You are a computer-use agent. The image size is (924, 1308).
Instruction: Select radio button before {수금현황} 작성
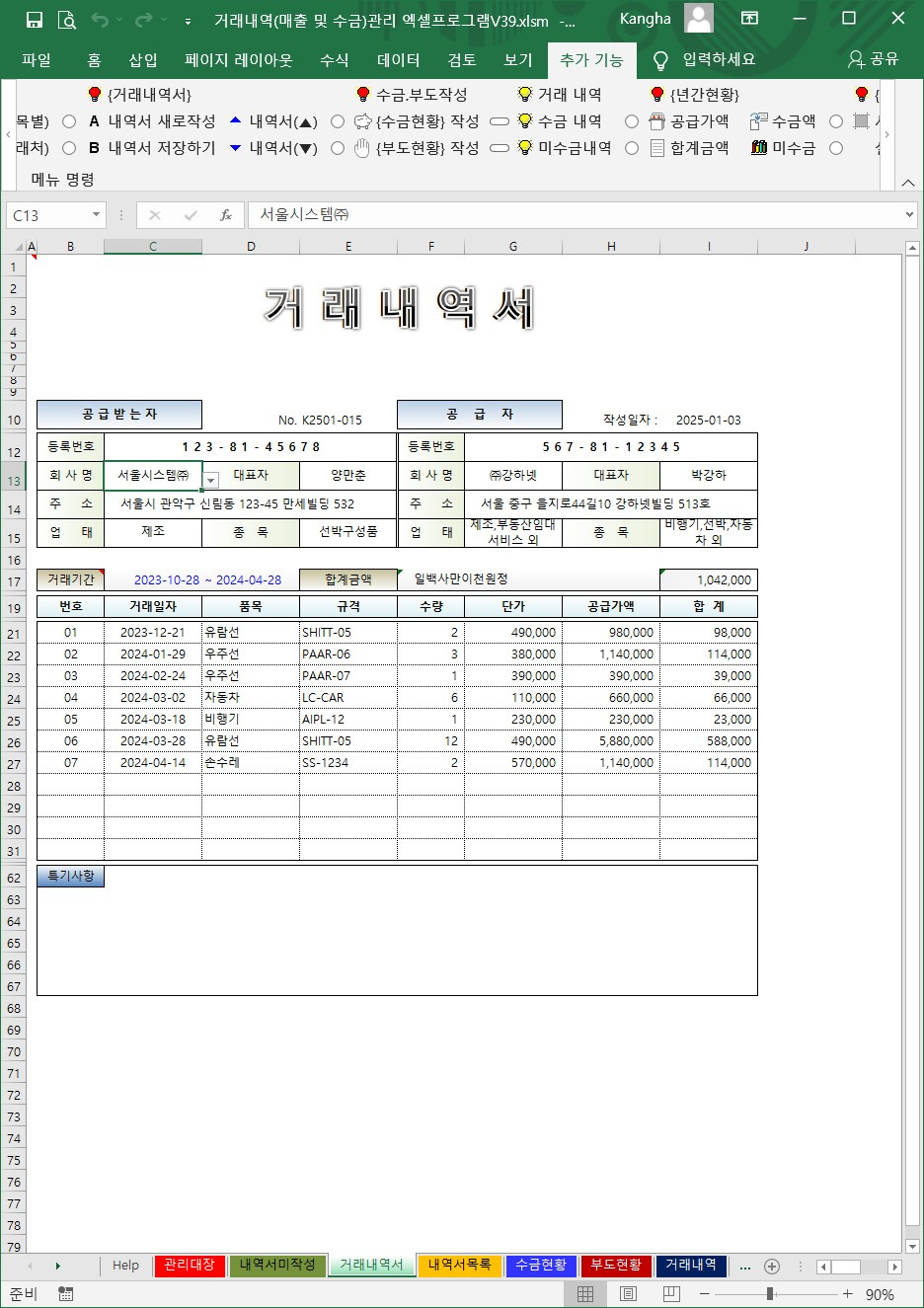point(338,121)
